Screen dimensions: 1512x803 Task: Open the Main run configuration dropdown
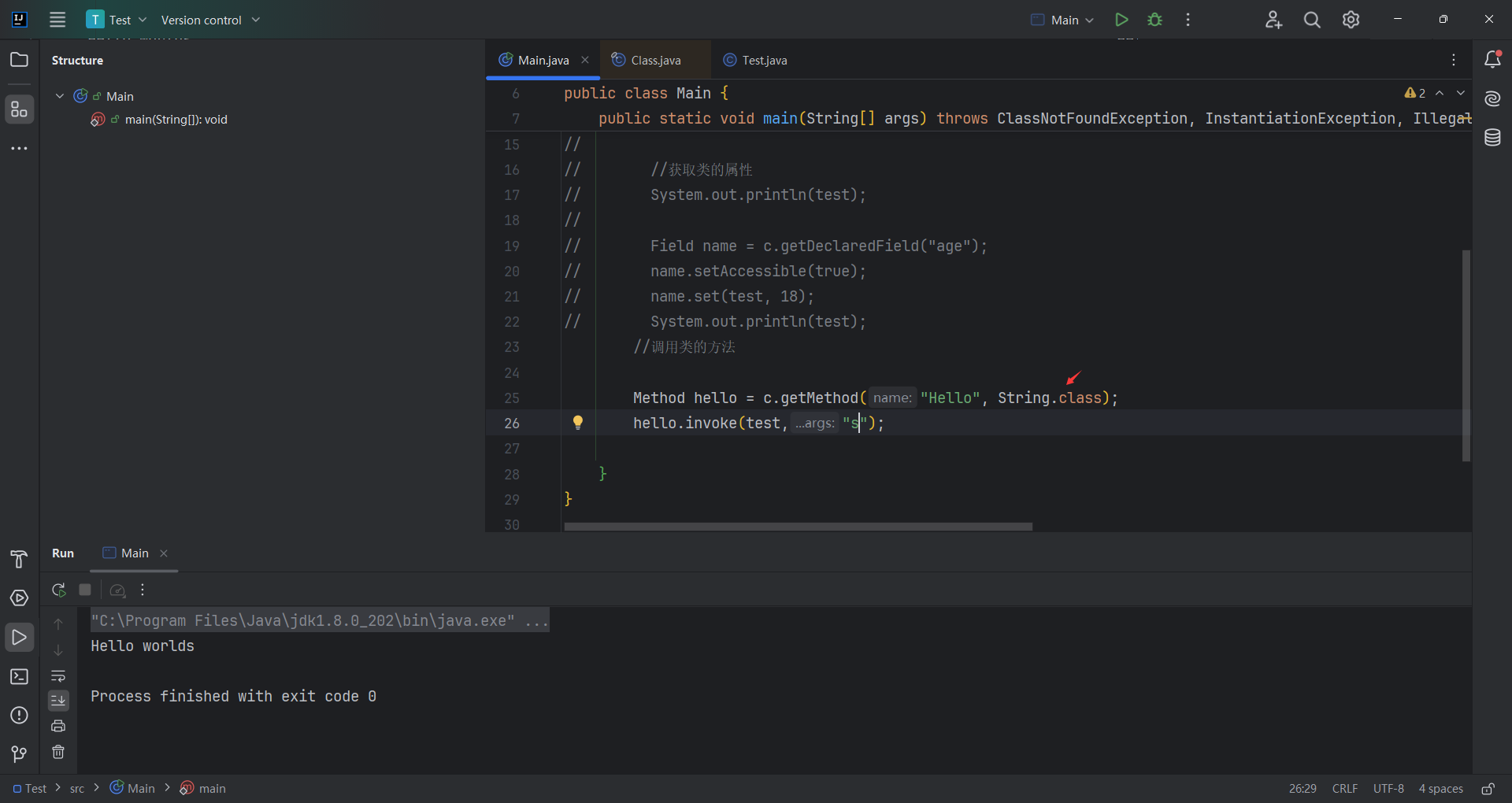pos(1062,20)
